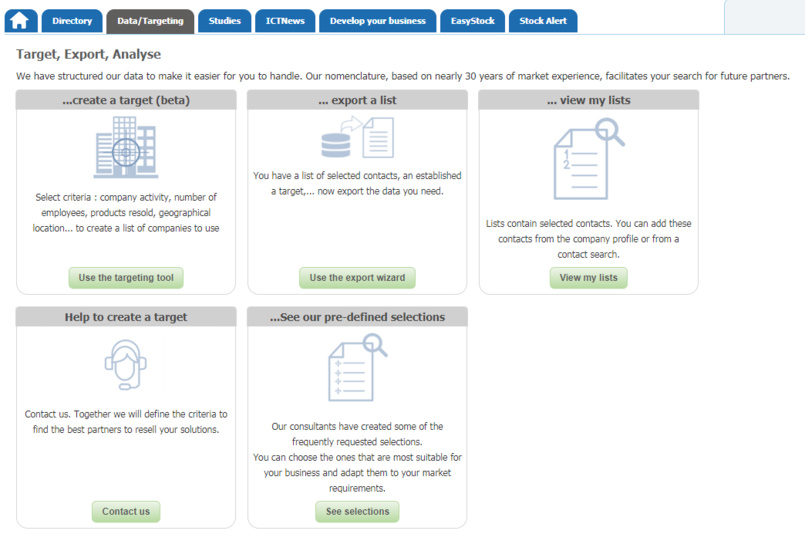Switch to the EasyStock tab
This screenshot has width=805, height=551.
[472, 21]
